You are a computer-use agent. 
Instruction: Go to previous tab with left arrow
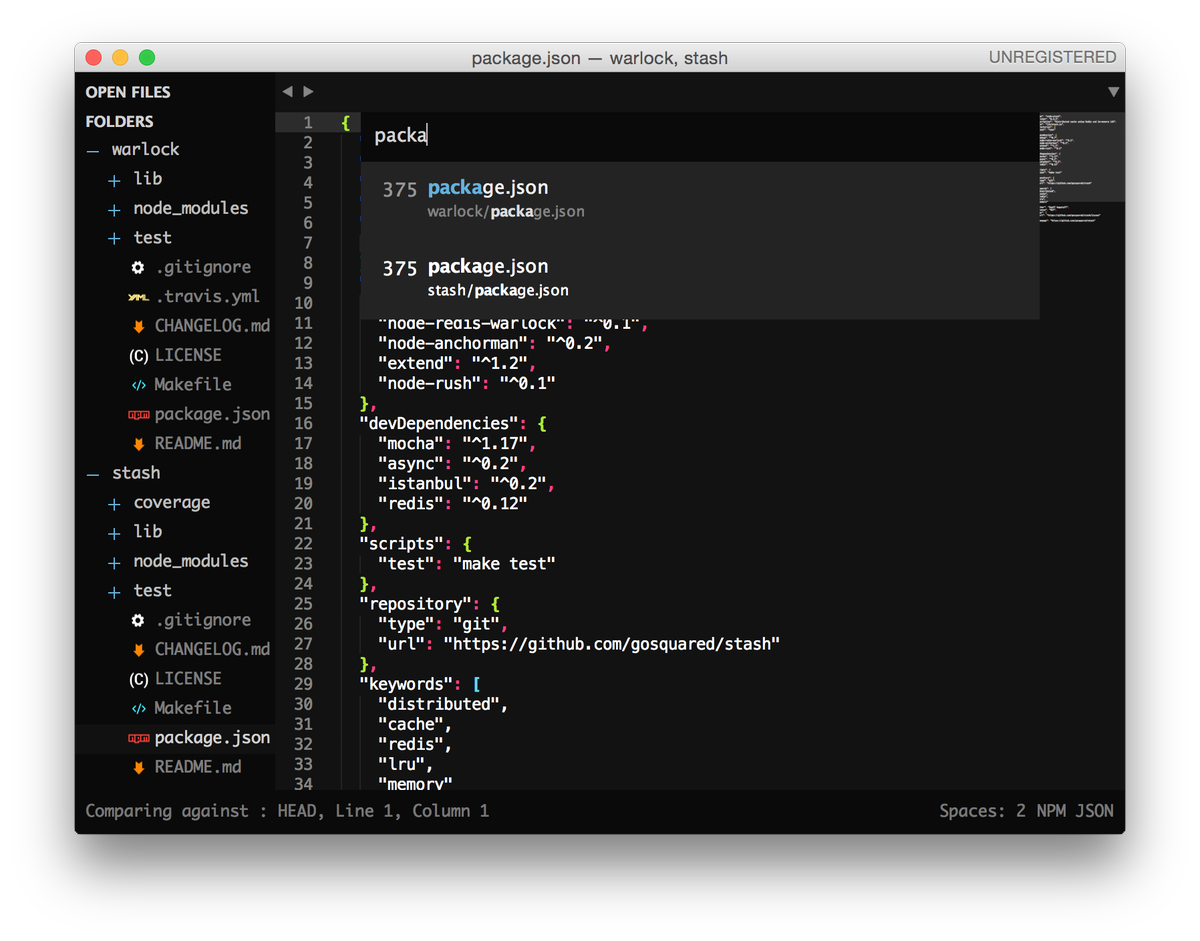click(x=287, y=91)
